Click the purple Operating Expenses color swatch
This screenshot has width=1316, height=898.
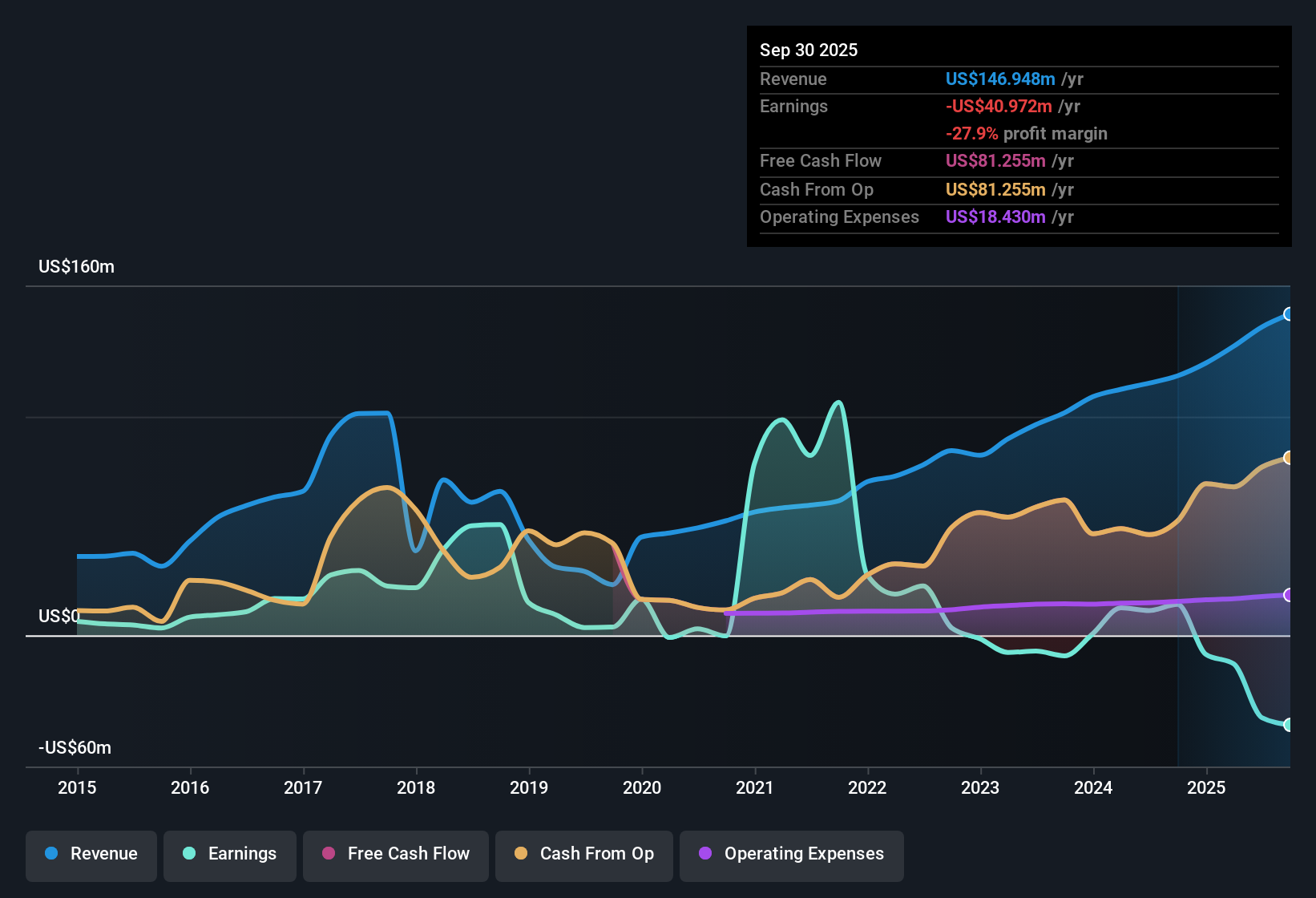coord(704,854)
